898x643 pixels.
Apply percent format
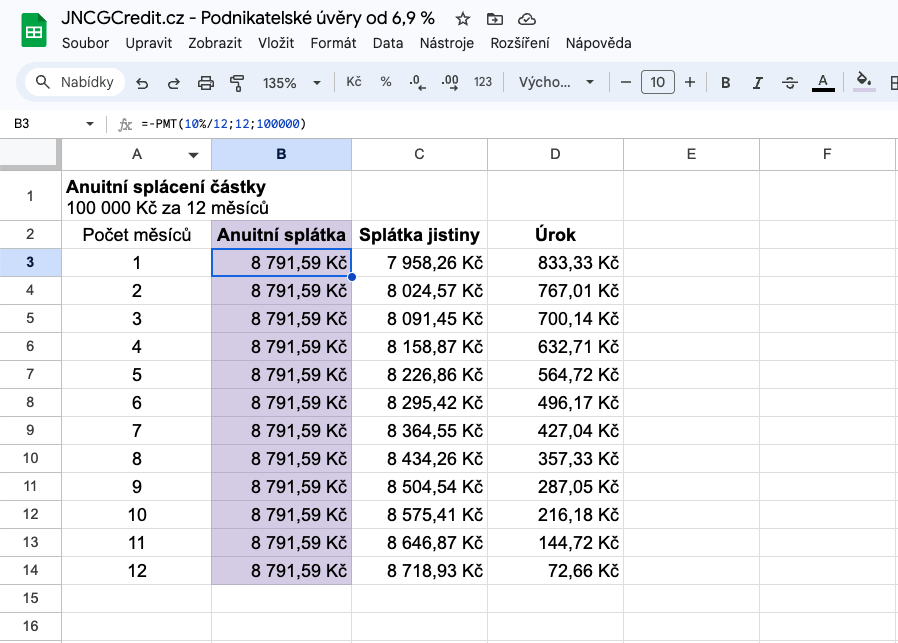click(386, 82)
